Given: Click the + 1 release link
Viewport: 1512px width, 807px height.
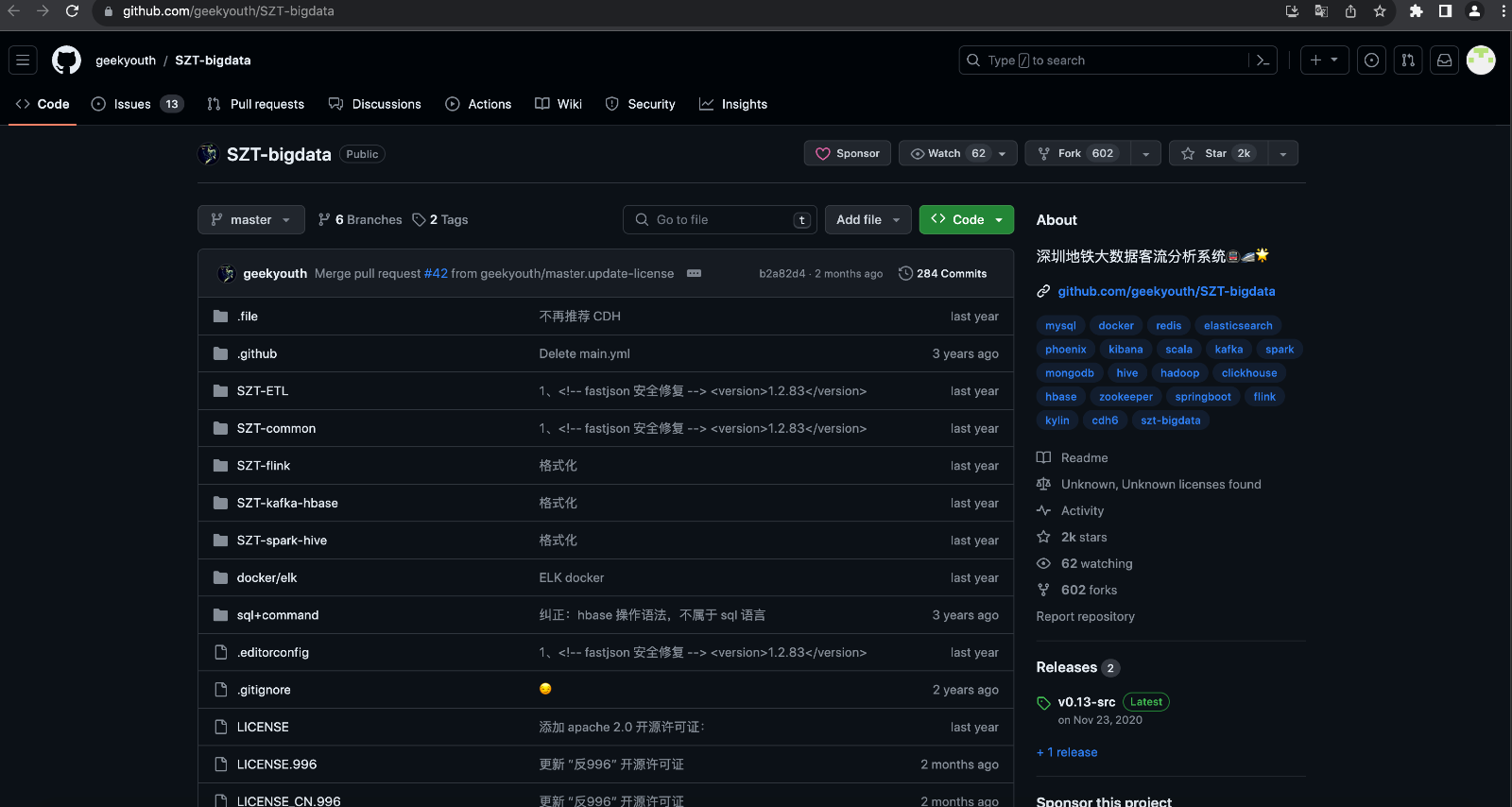Looking at the screenshot, I should click(1067, 752).
